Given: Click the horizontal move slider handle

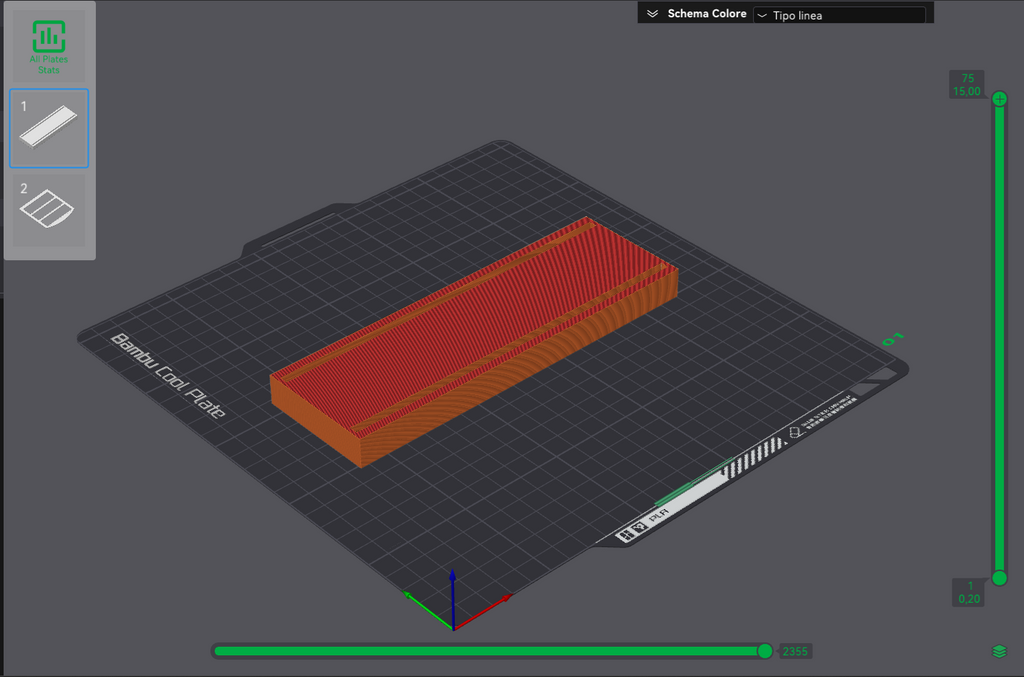Looking at the screenshot, I should [765, 651].
